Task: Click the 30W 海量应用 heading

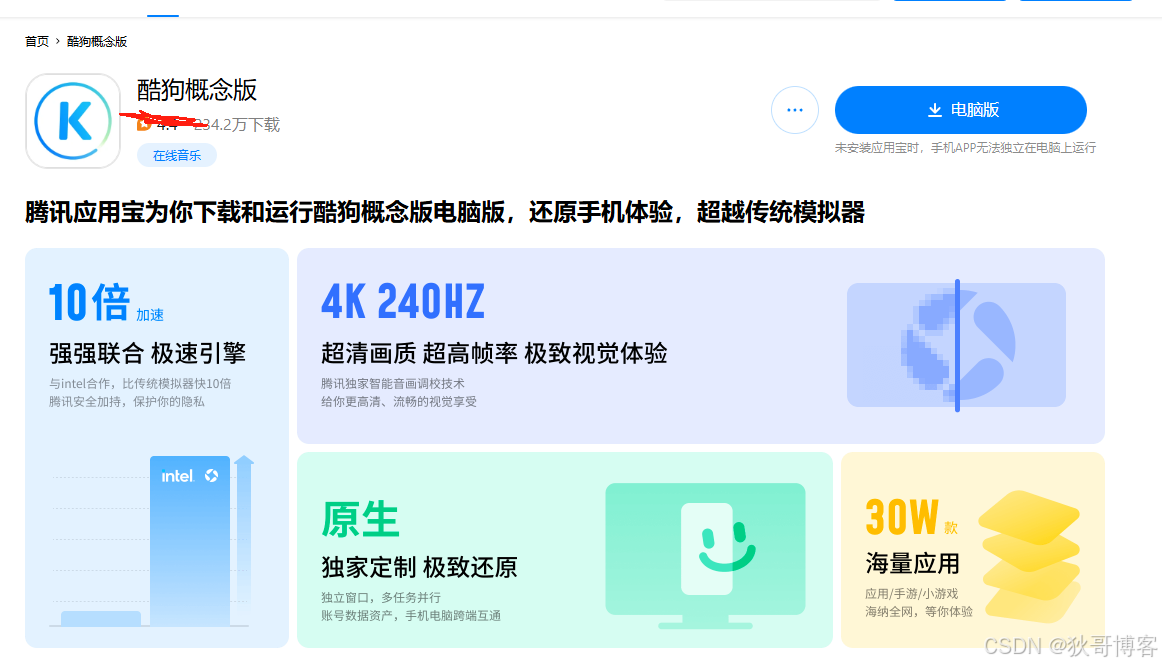Action: (x=912, y=536)
